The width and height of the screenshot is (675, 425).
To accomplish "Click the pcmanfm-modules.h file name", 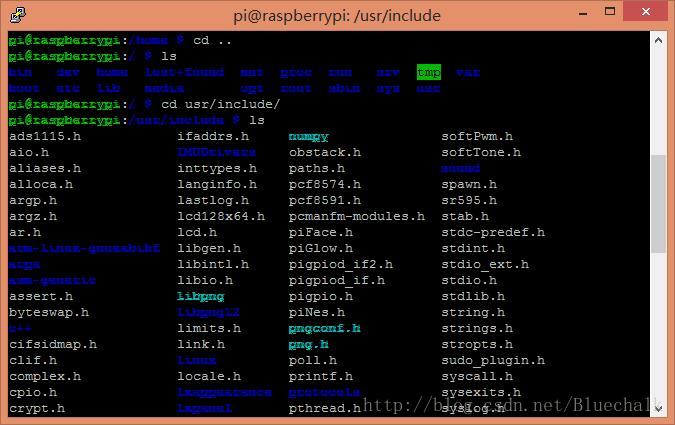I will [x=356, y=216].
